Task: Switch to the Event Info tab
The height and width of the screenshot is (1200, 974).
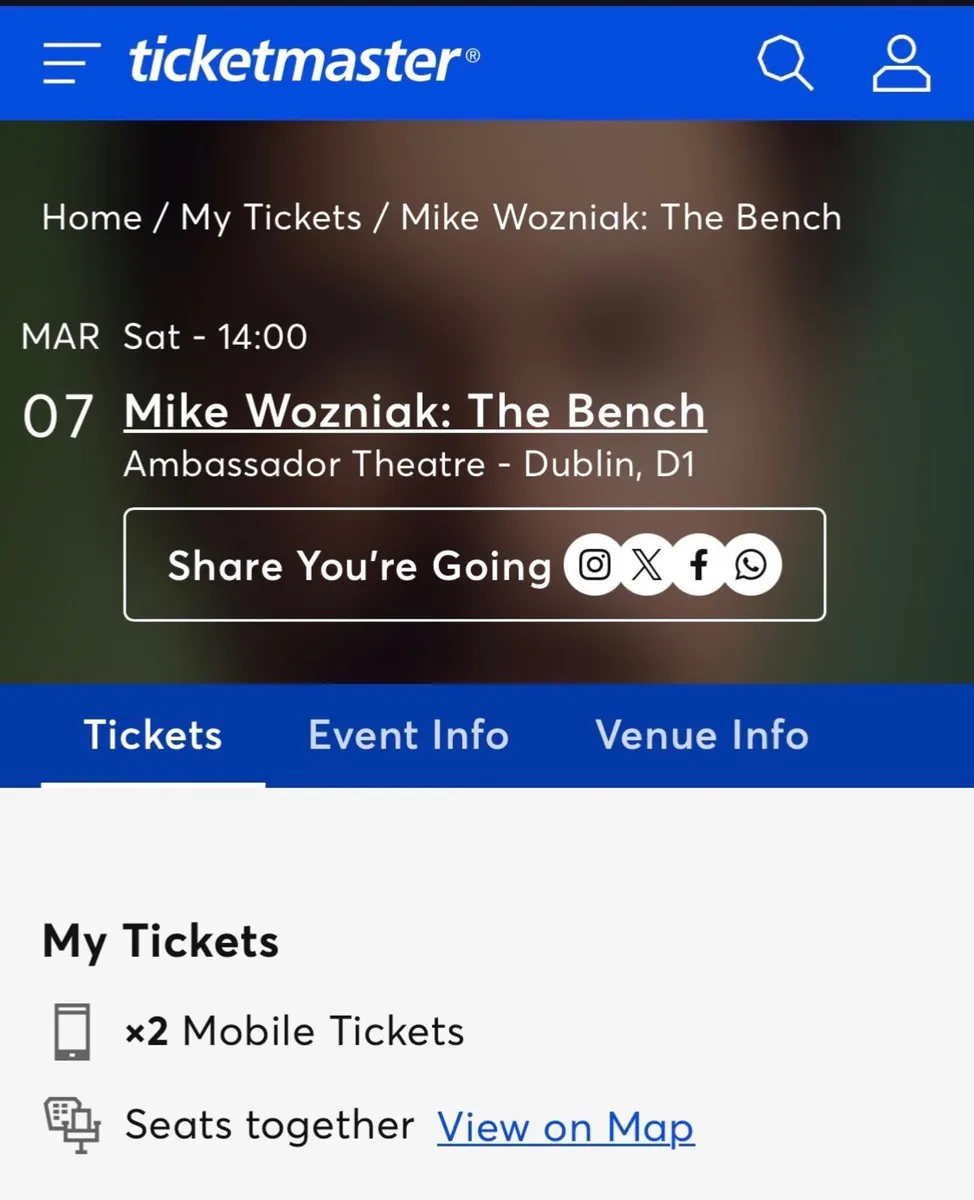Action: [x=408, y=735]
